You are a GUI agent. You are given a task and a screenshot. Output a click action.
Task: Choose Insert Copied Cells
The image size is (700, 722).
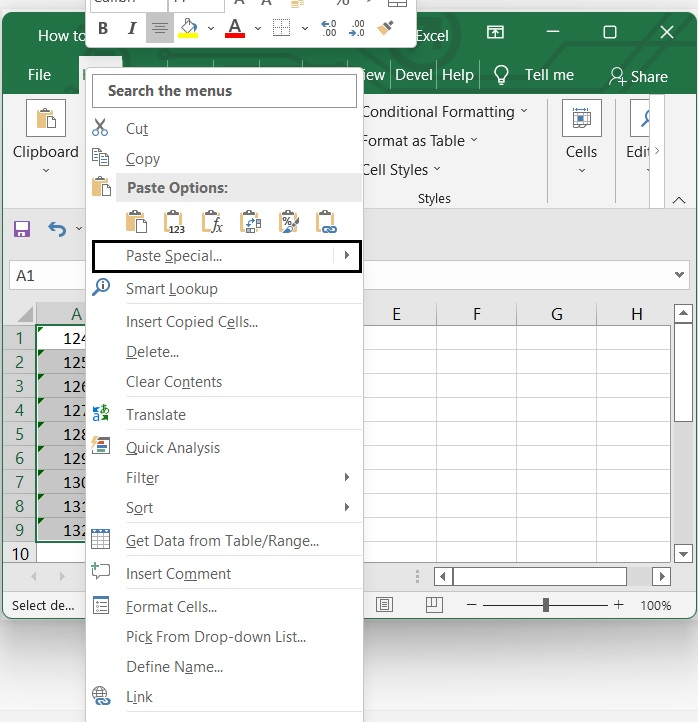click(224, 321)
